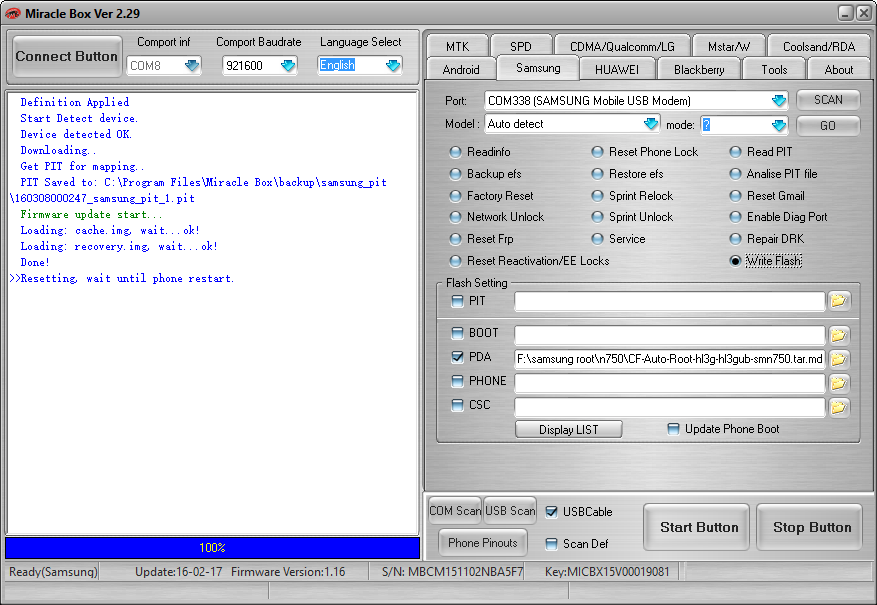Click the USB Scan button
This screenshot has width=877, height=605.
pyautogui.click(x=510, y=511)
